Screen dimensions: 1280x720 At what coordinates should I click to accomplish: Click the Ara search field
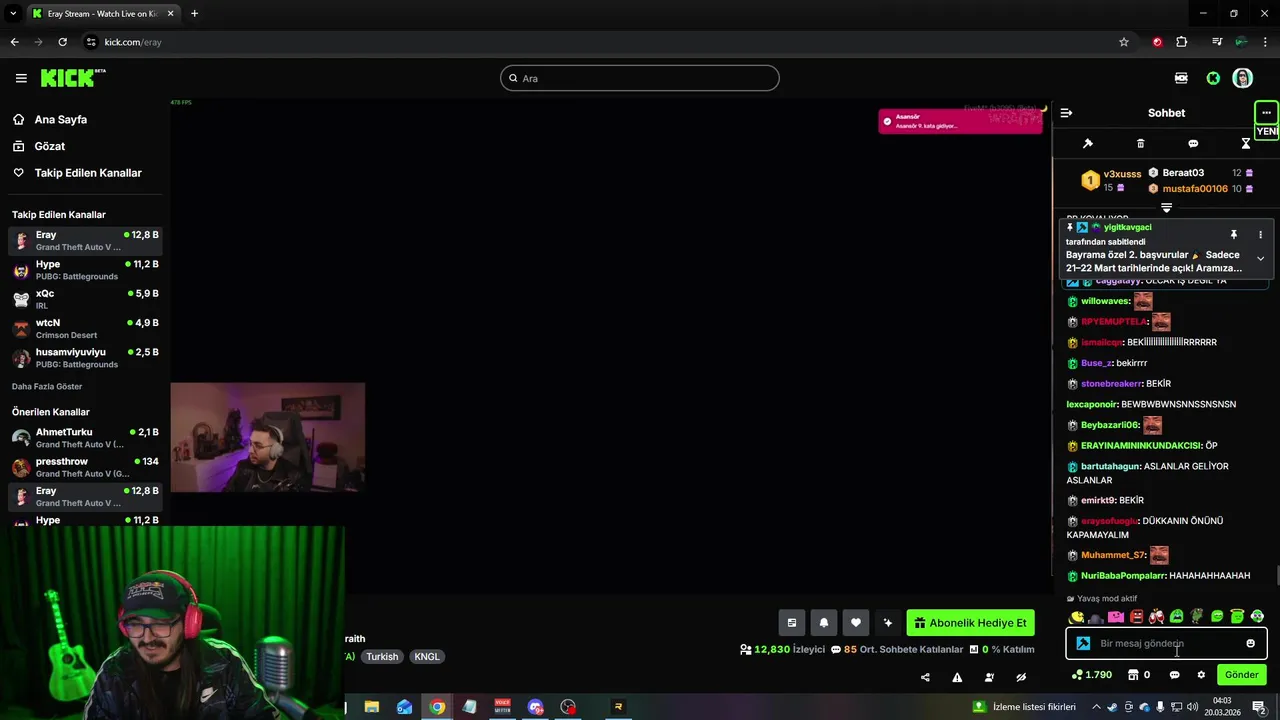(640, 78)
